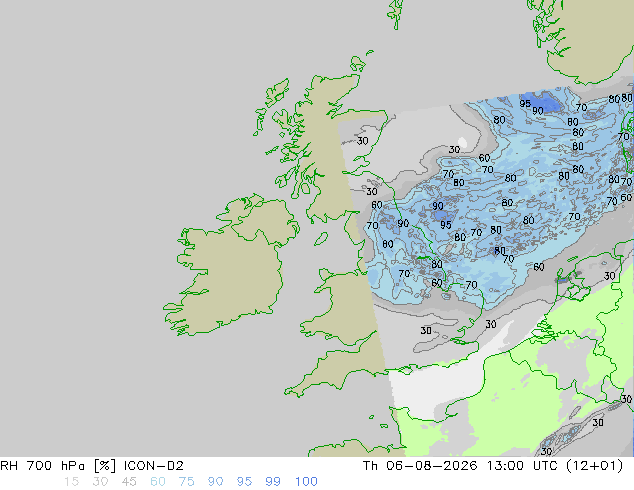Pick the 95 value in the legend
The image size is (634, 490).
[x=244, y=482]
